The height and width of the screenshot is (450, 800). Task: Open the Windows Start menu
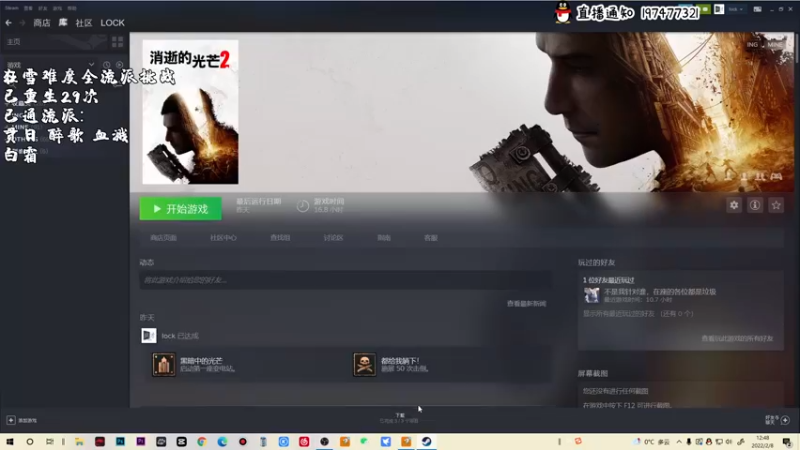[10, 441]
